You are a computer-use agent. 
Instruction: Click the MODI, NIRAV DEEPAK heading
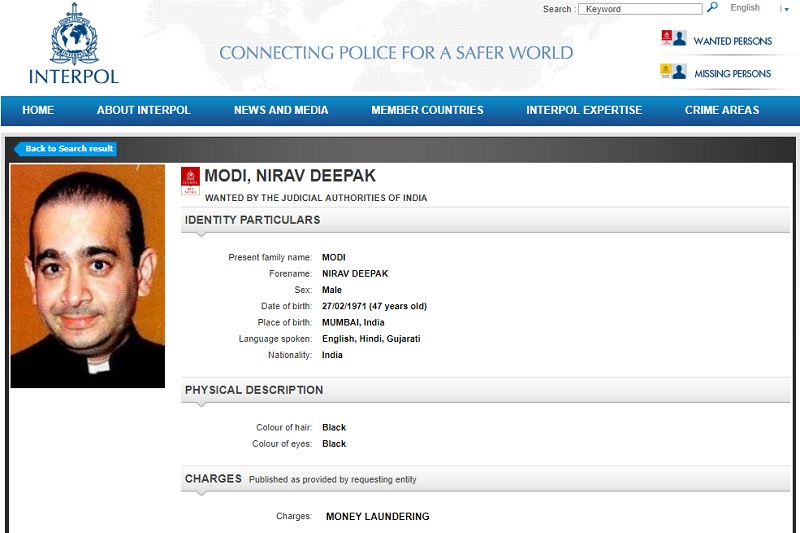pos(290,176)
